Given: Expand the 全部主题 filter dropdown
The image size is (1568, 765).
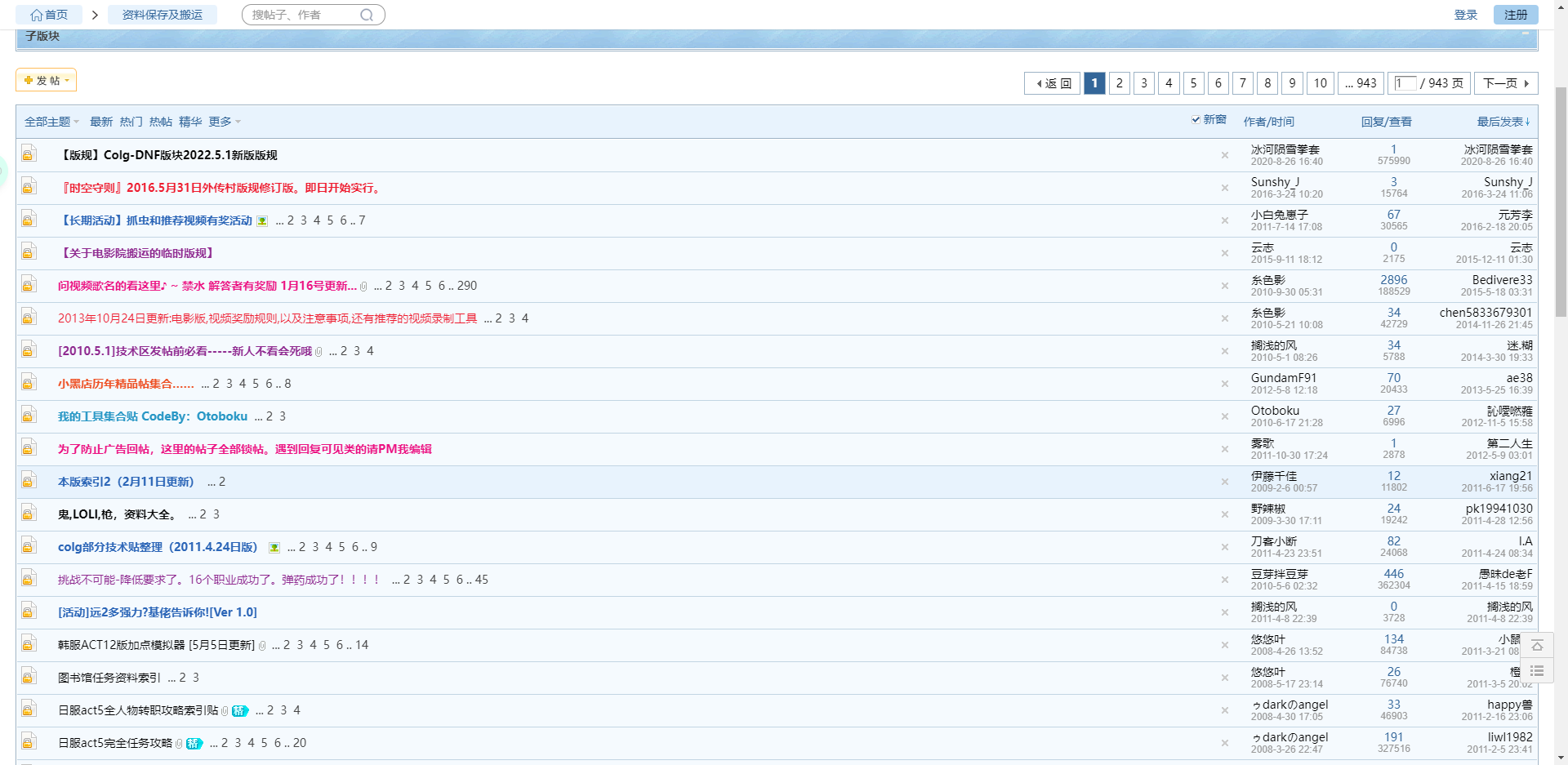Looking at the screenshot, I should coord(51,122).
